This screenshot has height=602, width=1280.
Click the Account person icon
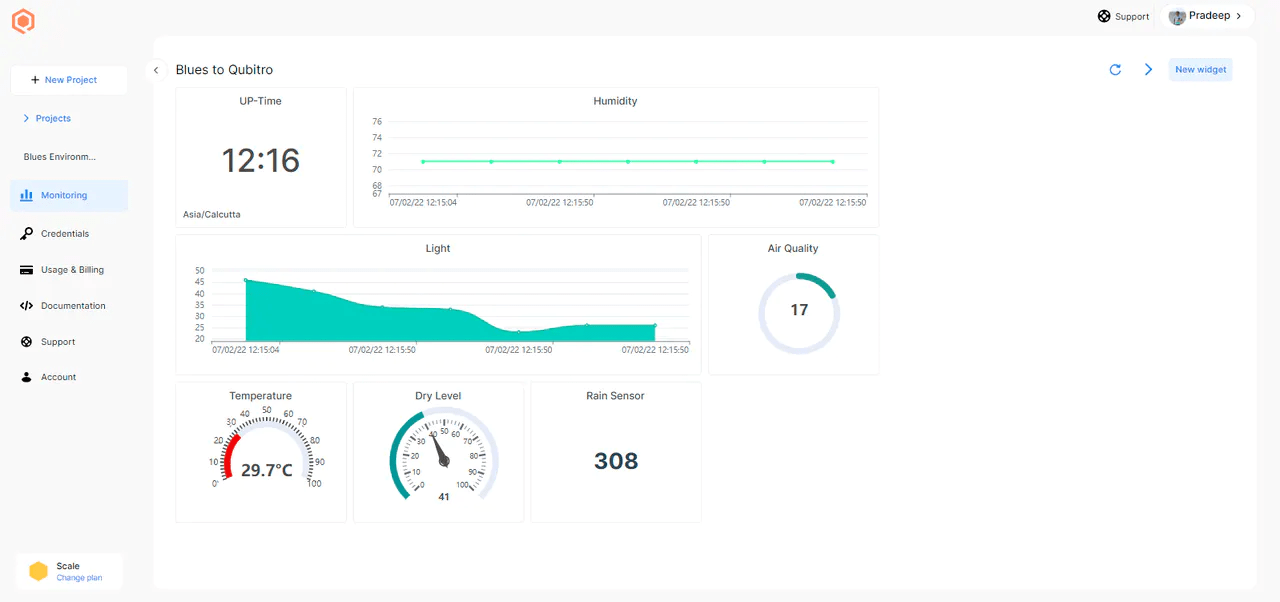coord(26,377)
